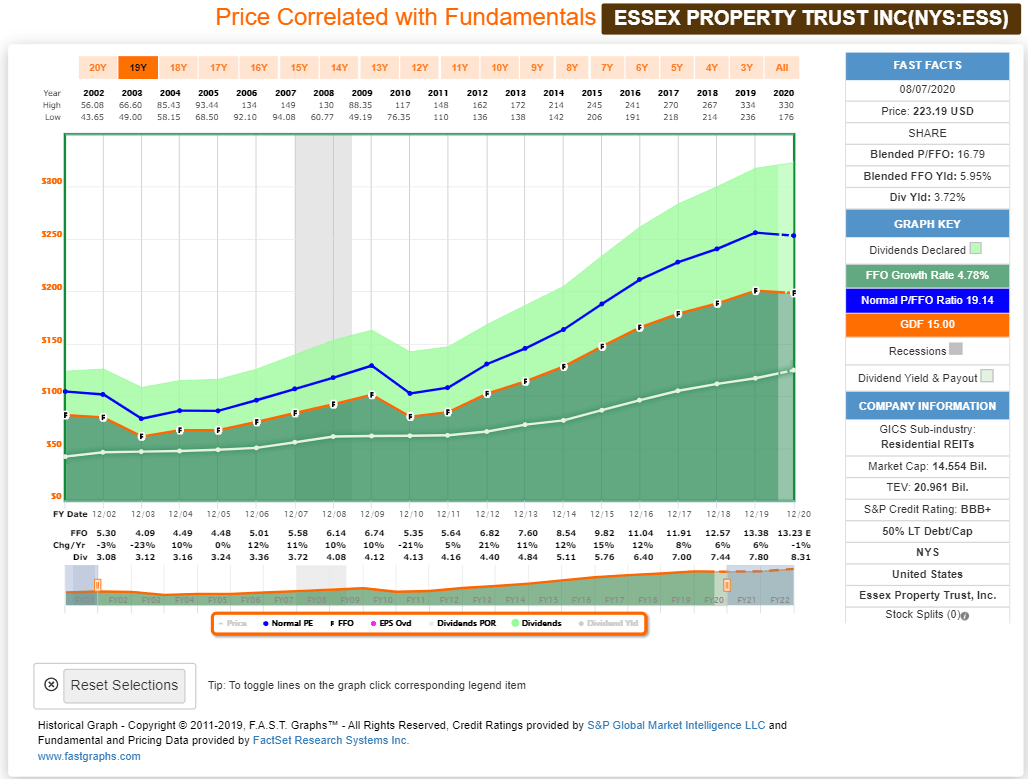Screen dimensions: 1028x779
Task: Click the circled X icon beside Reset Selections
Action: click(51, 685)
